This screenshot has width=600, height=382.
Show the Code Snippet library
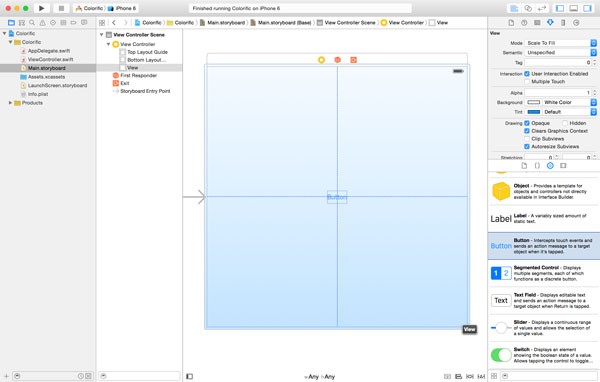537,165
